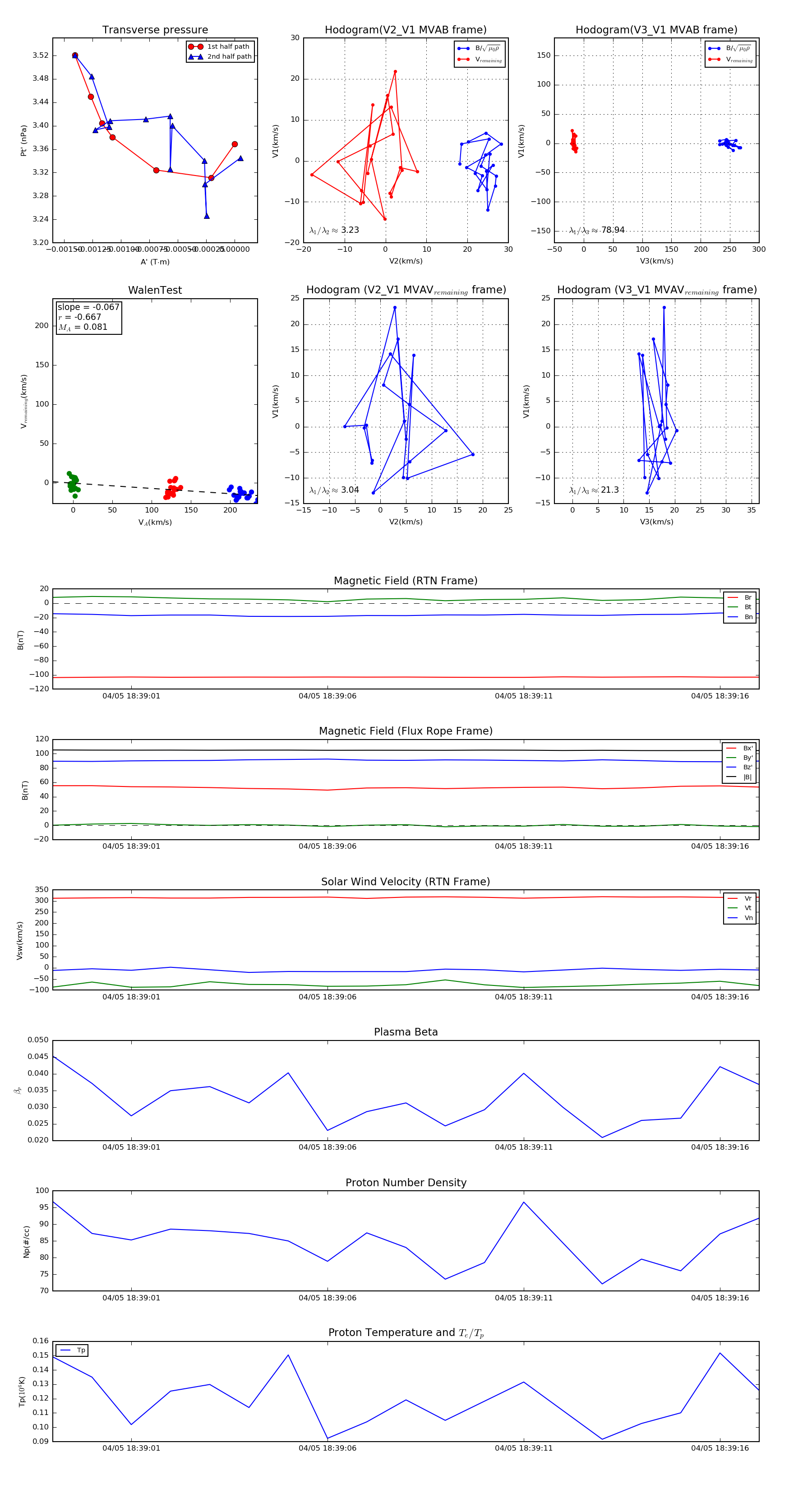Screen dimensions: 812x1489
Task: Click the "Proton Number Density" title
Action: click(x=406, y=1183)
